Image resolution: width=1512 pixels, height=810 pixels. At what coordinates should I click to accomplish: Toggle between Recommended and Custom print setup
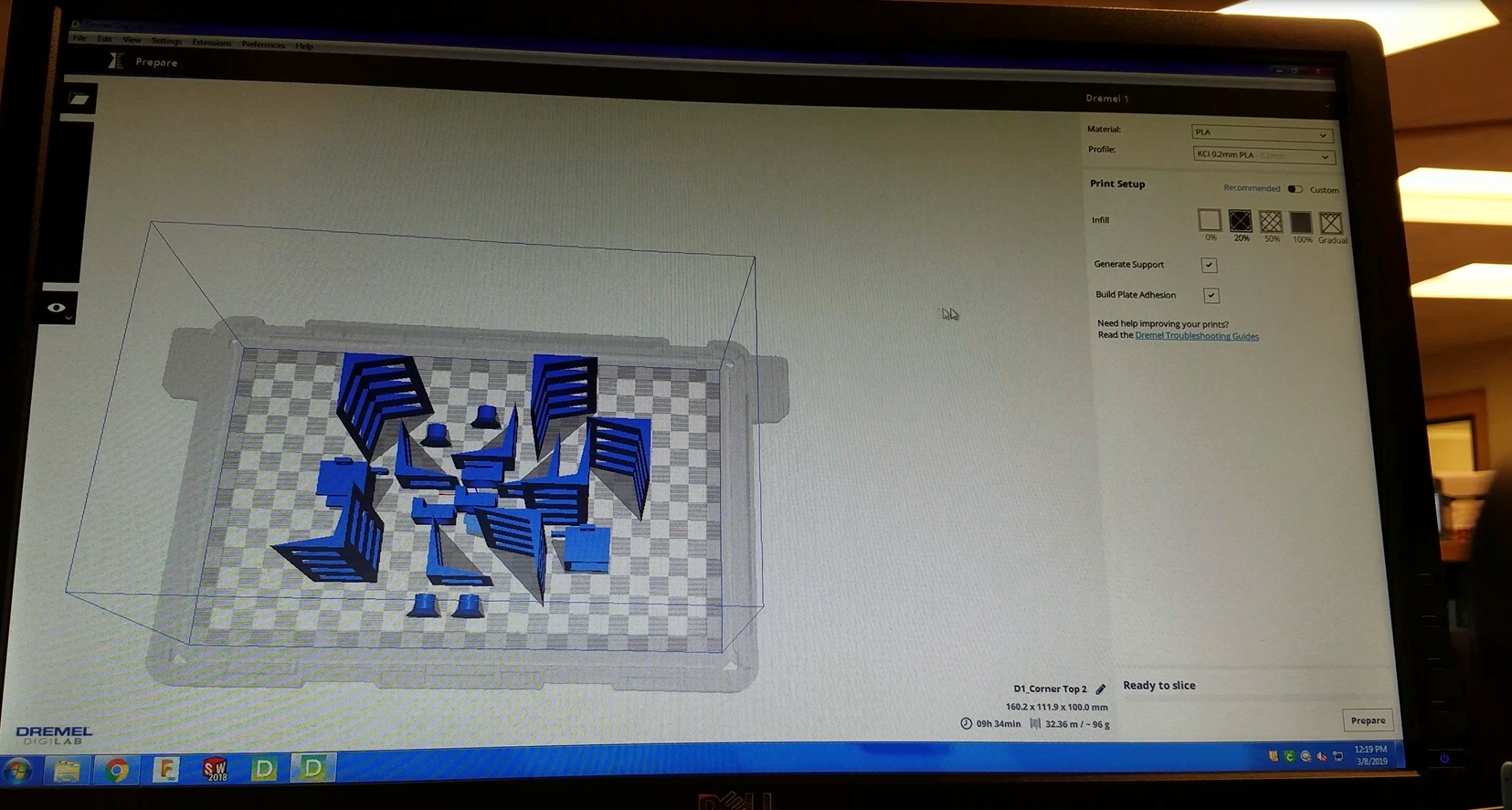click(1295, 189)
